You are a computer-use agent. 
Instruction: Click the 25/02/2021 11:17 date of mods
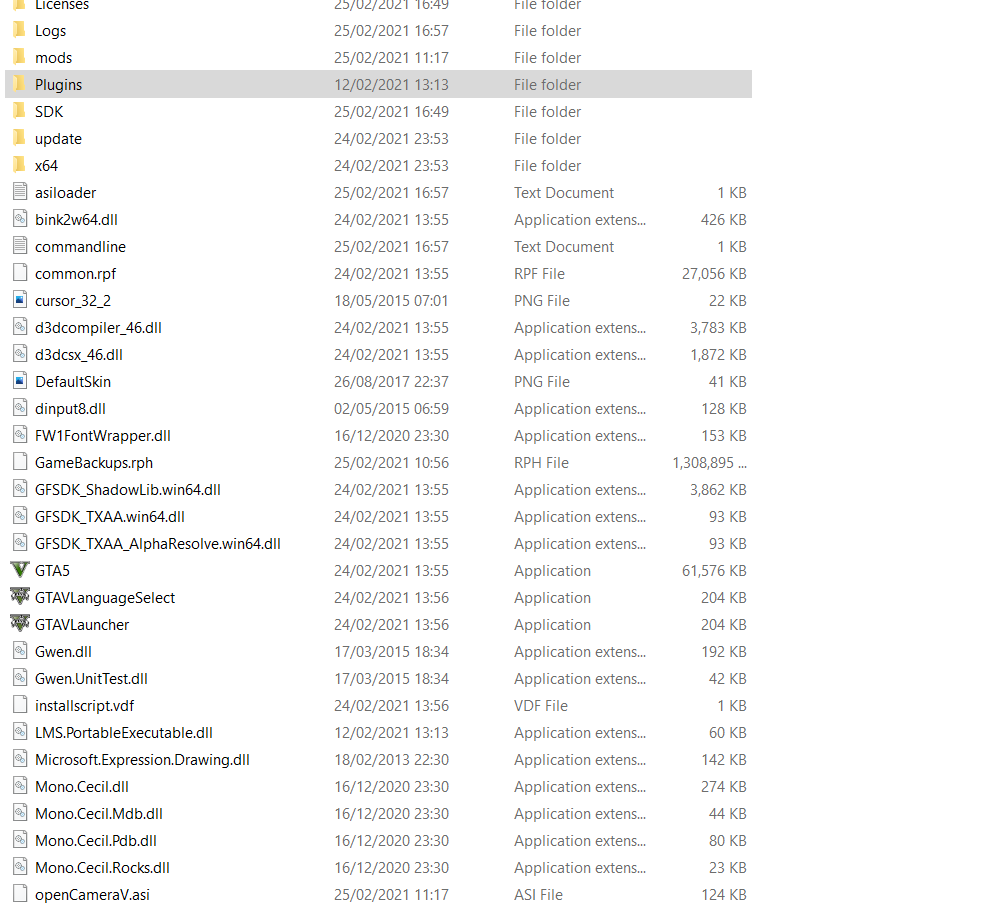[x=391, y=58]
